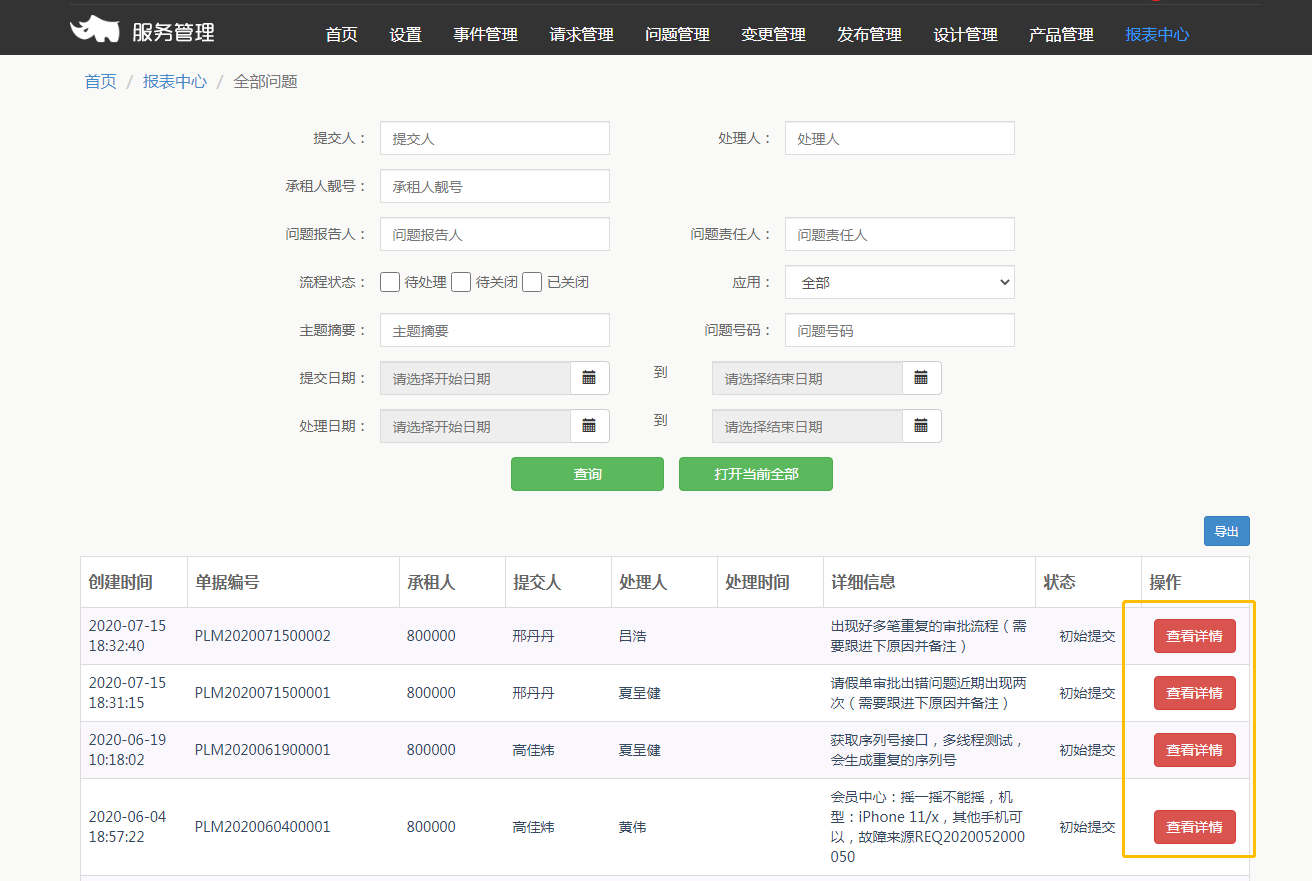Go to 请求管理 menu

click(581, 34)
